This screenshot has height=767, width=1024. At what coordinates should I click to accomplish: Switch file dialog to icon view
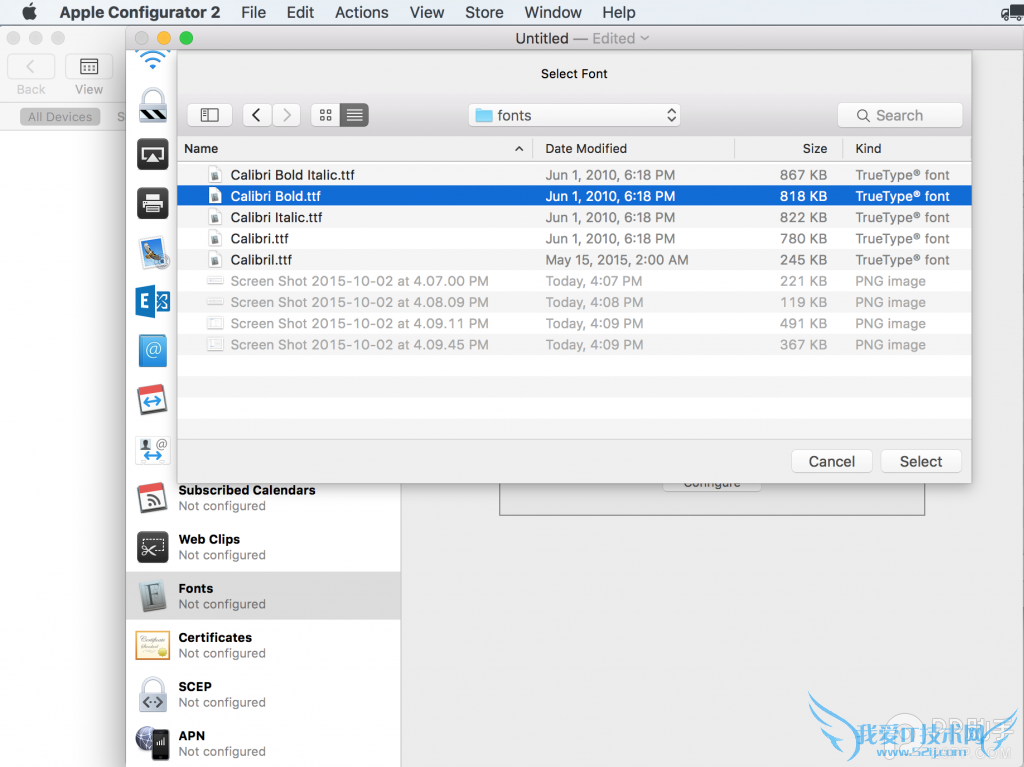pos(325,115)
